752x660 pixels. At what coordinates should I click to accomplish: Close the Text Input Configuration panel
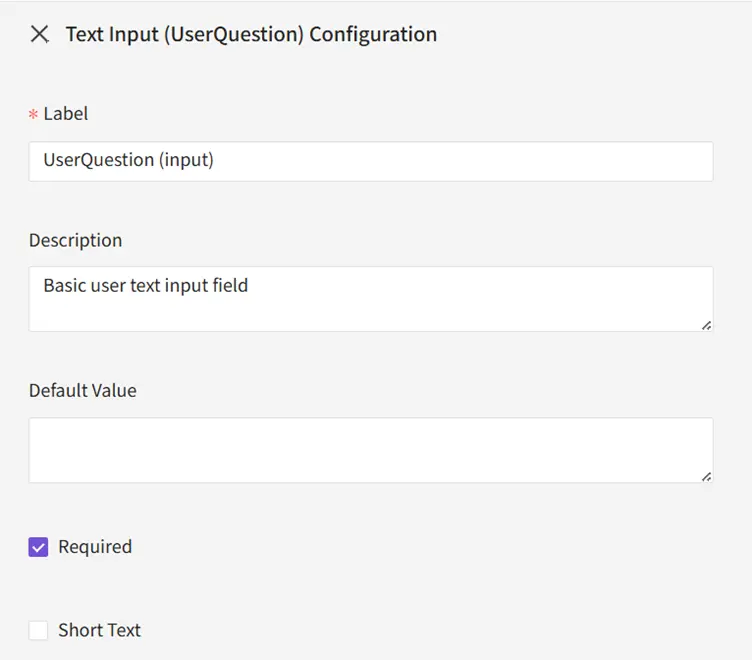coord(39,34)
